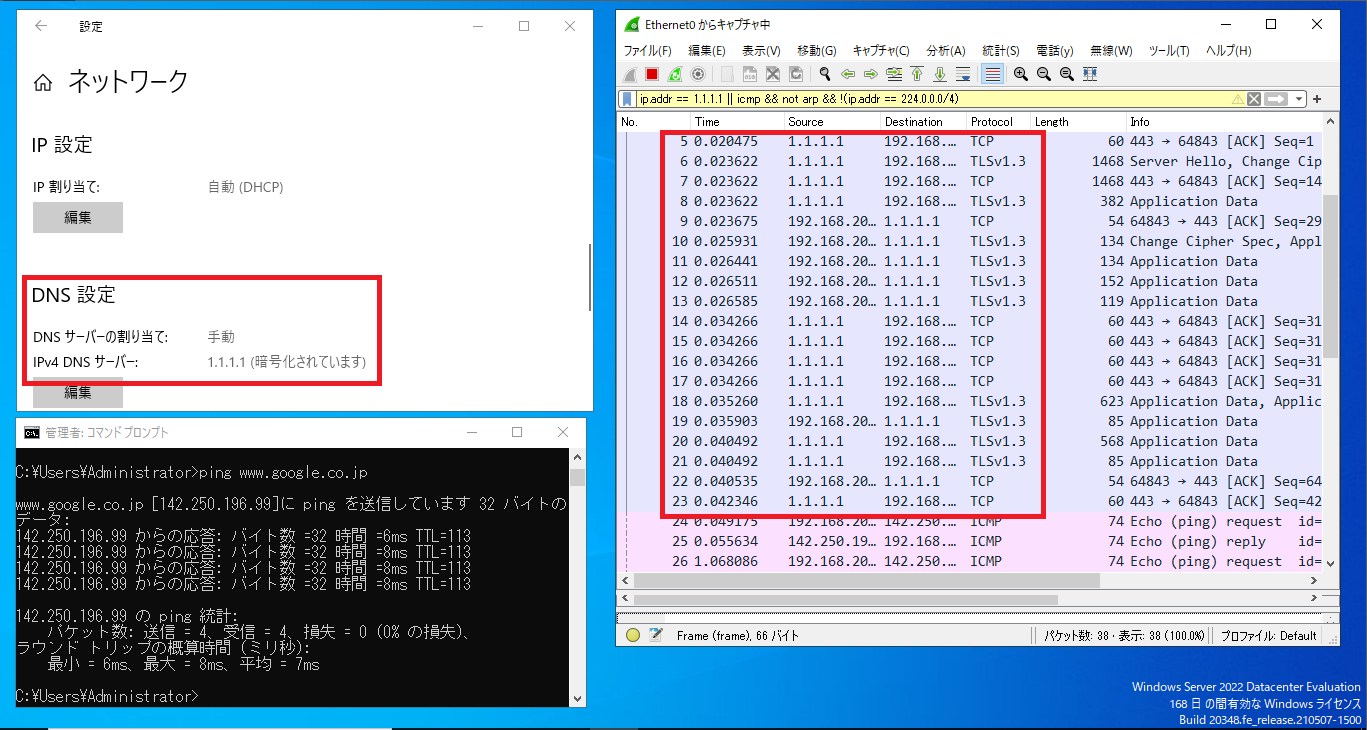Click the display filter expression field
Image resolution: width=1367 pixels, height=730 pixels.
click(x=935, y=99)
